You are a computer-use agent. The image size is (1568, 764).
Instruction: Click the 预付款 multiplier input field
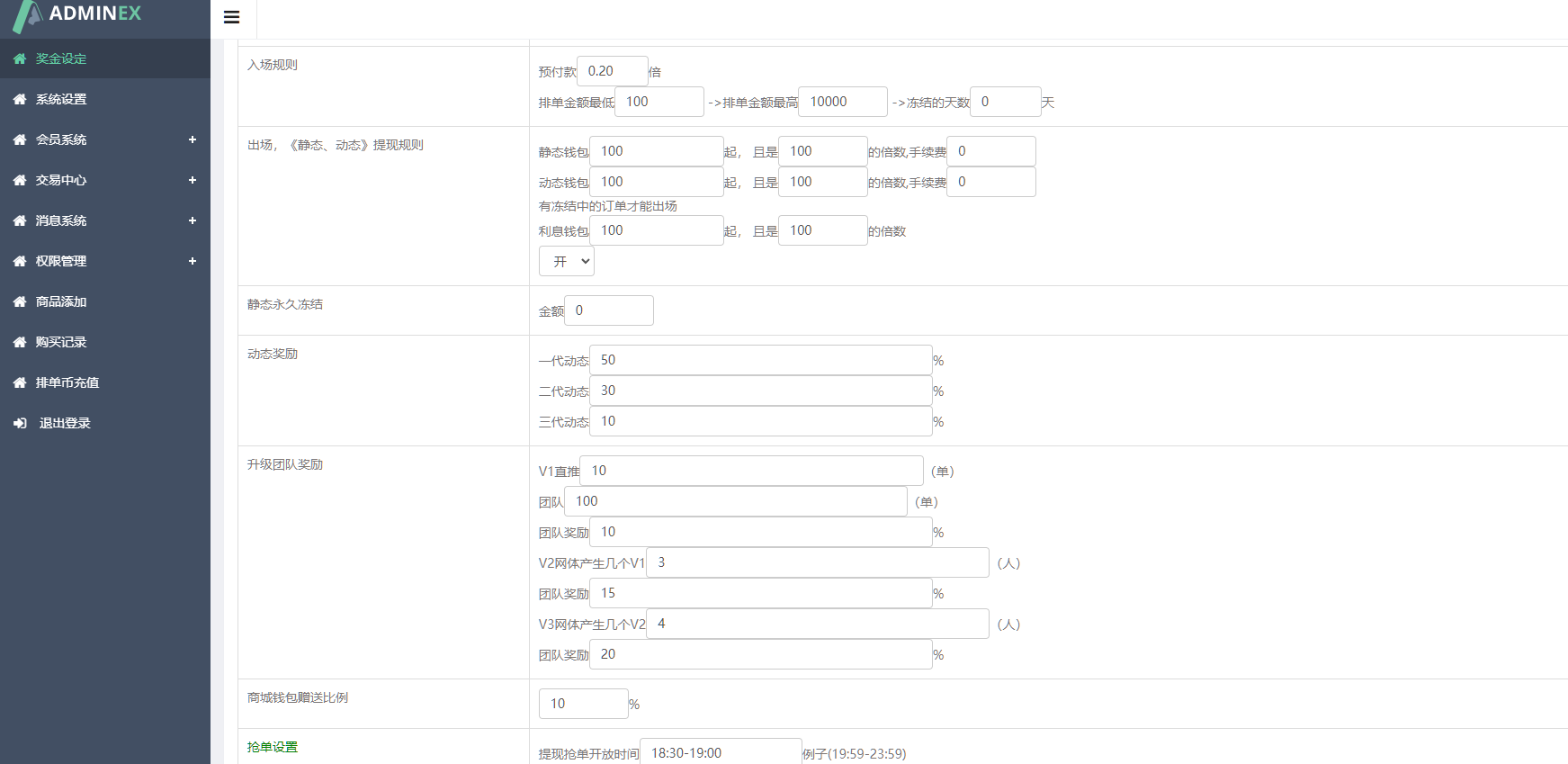click(x=612, y=71)
